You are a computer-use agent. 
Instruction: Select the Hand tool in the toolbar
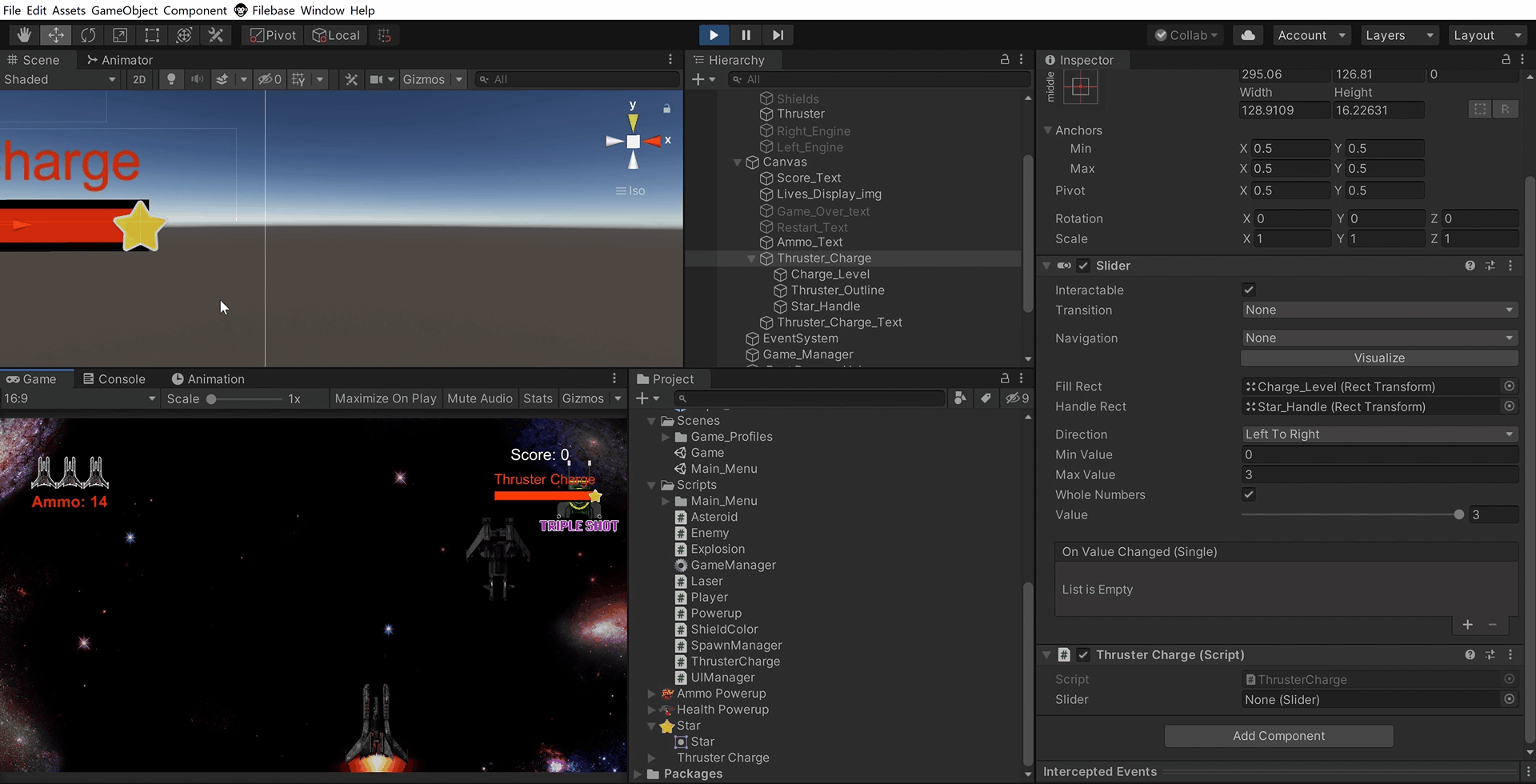coord(24,35)
